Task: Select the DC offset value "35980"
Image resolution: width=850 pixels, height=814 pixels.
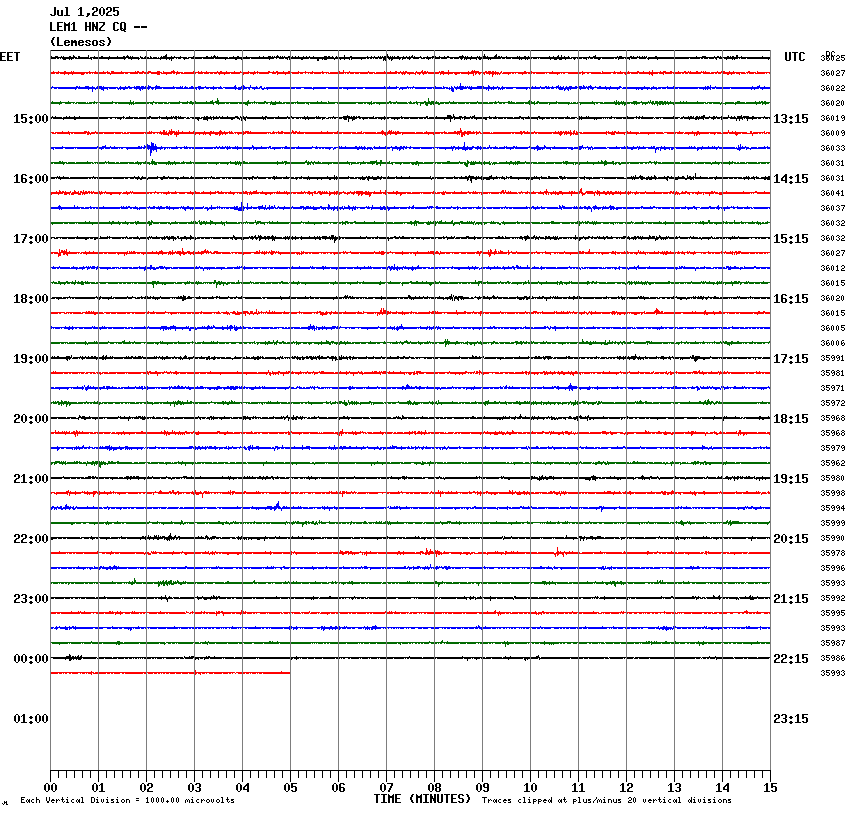Action: click(x=833, y=479)
